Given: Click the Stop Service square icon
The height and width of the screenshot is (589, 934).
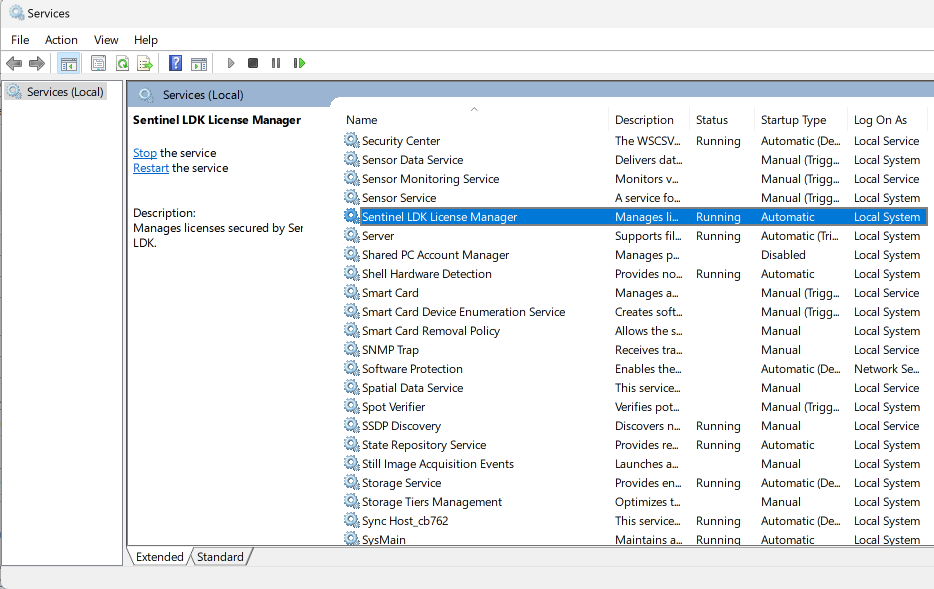Looking at the screenshot, I should (x=253, y=63).
